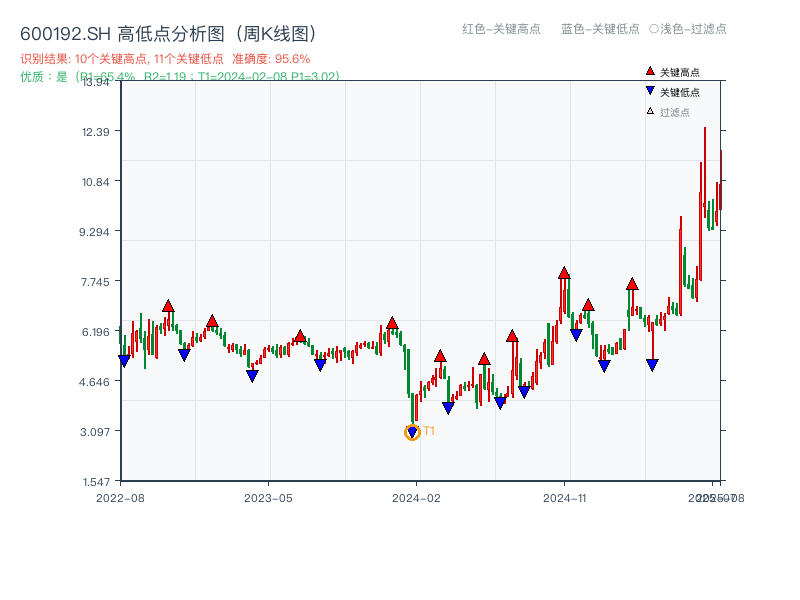Click the orange T1 label
Viewport: 800px width, 600px height.
(429, 431)
